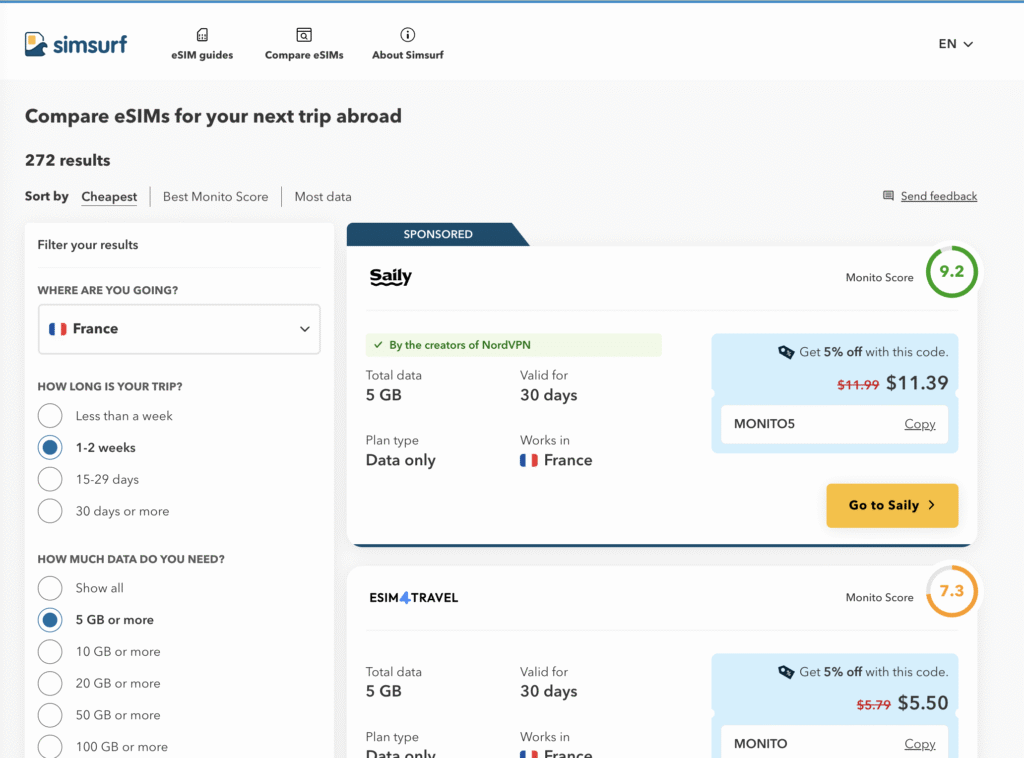Select Less than a week trip length
The width and height of the screenshot is (1024, 758).
pyautogui.click(x=50, y=416)
